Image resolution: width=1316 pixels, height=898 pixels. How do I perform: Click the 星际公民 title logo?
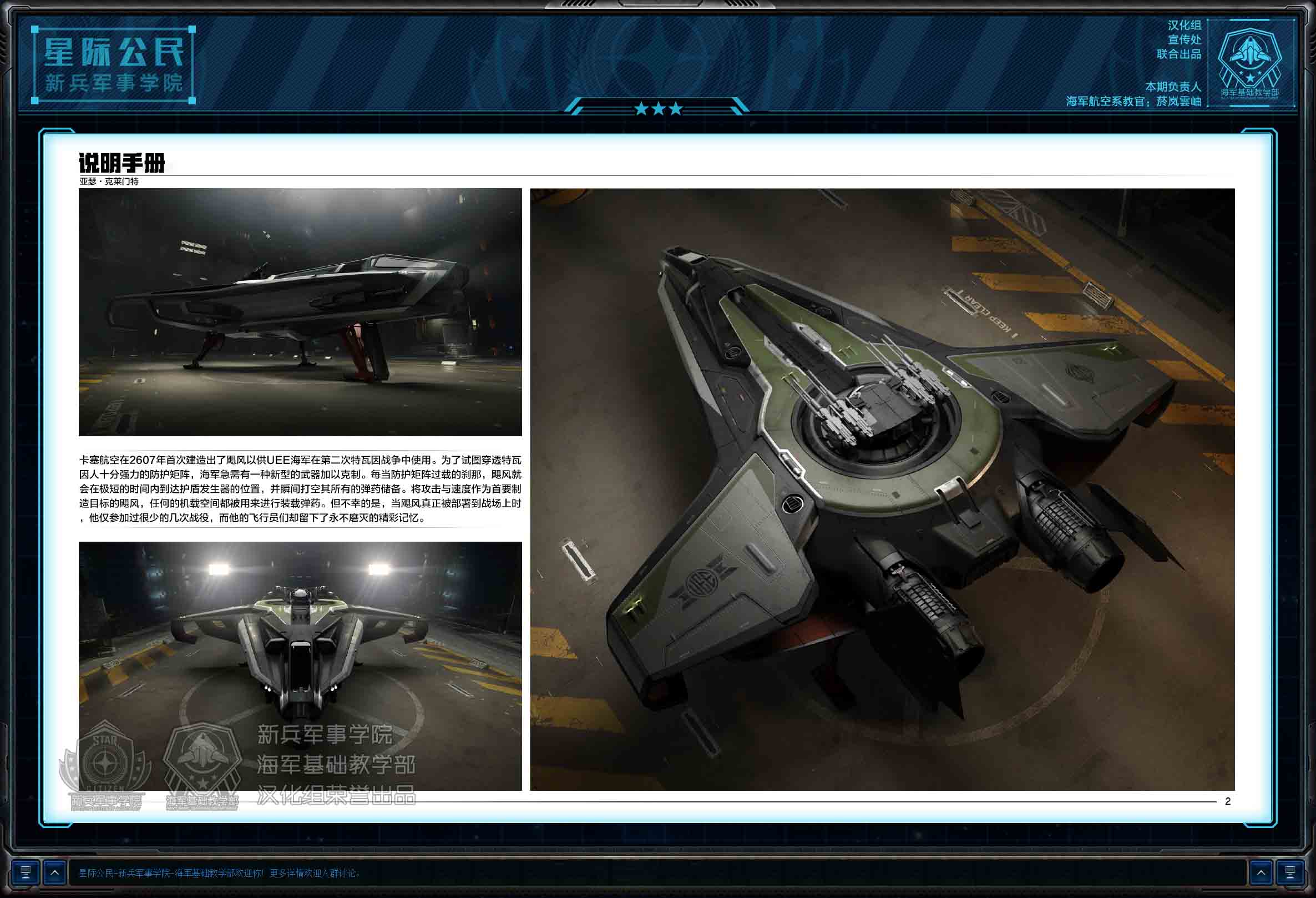click(114, 53)
